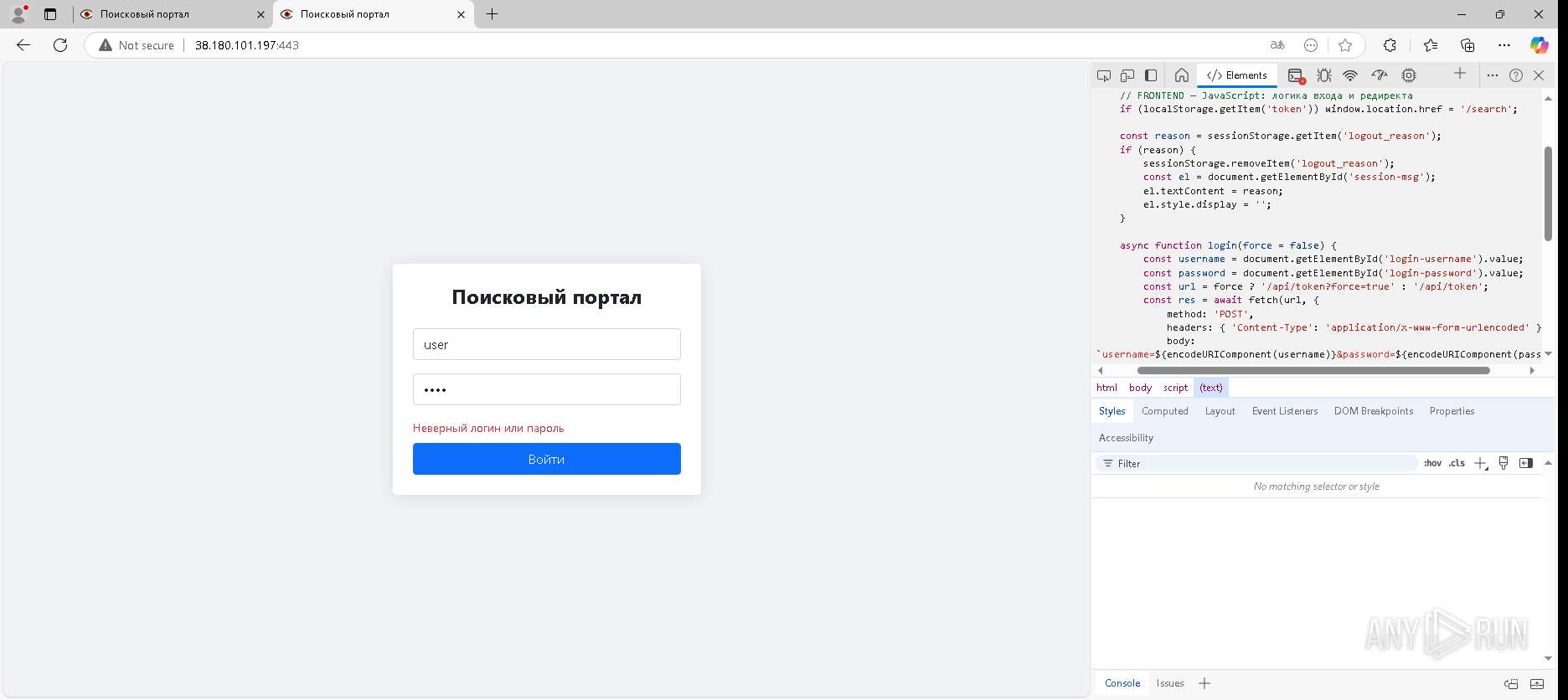Expand the bottom drawer icon
This screenshot has width=1568, height=700.
pos(1537,684)
